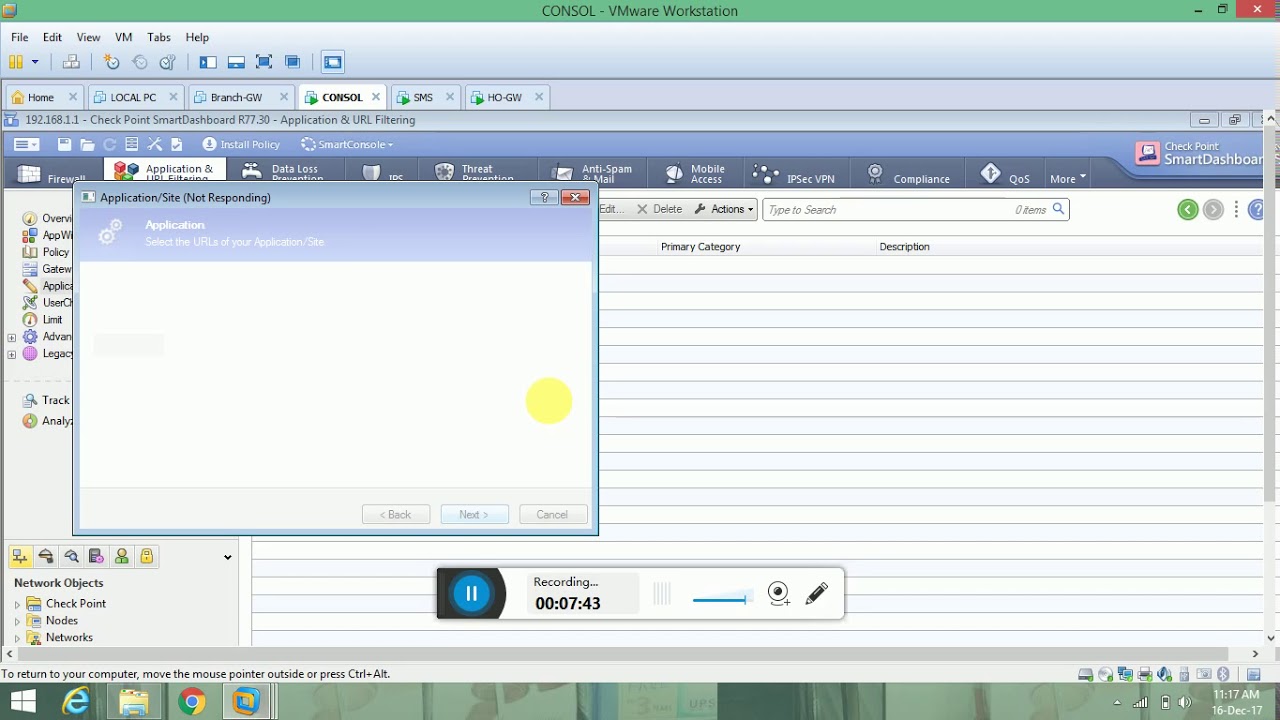The width and height of the screenshot is (1280, 720).
Task: Click the Services objects tab icon
Action: 46,556
